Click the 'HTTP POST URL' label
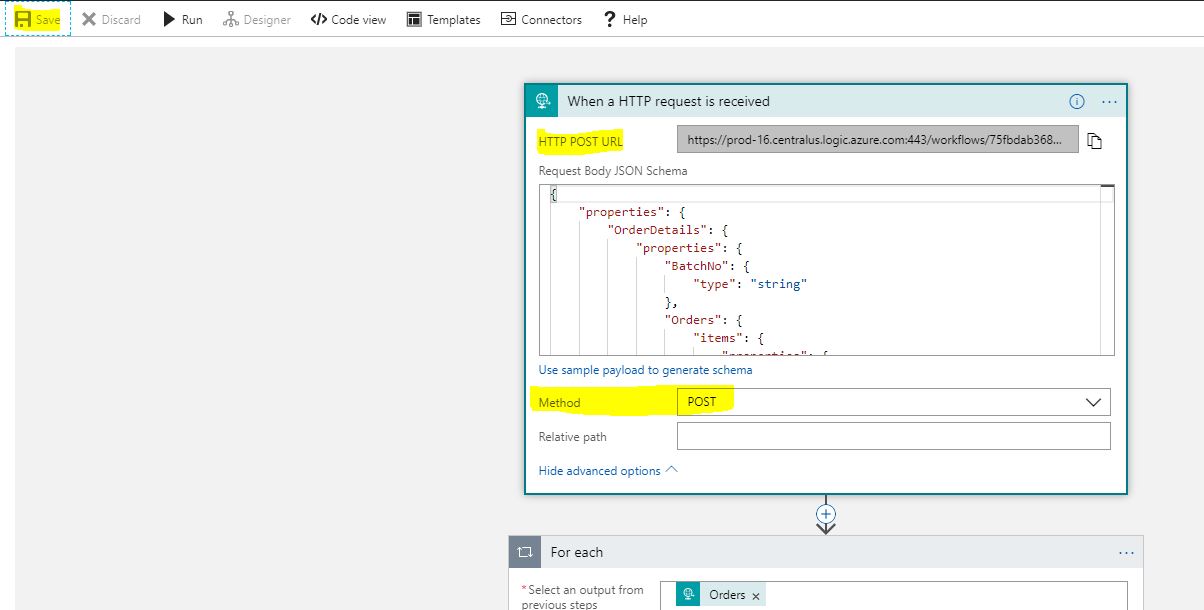 pos(580,141)
